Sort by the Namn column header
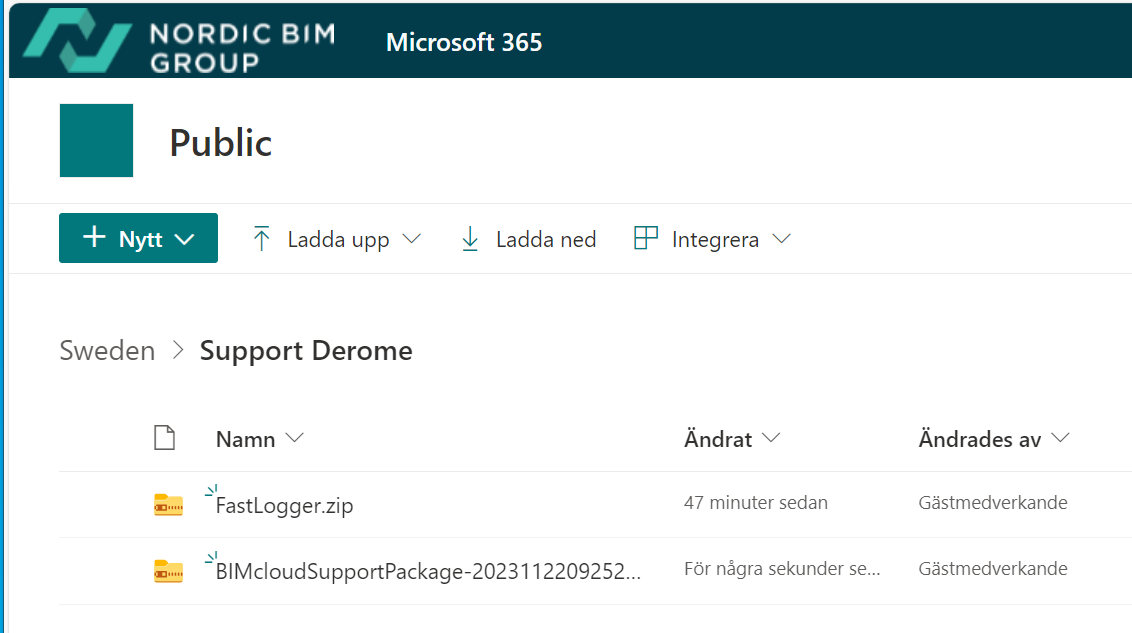The image size is (1132, 633). 246,439
